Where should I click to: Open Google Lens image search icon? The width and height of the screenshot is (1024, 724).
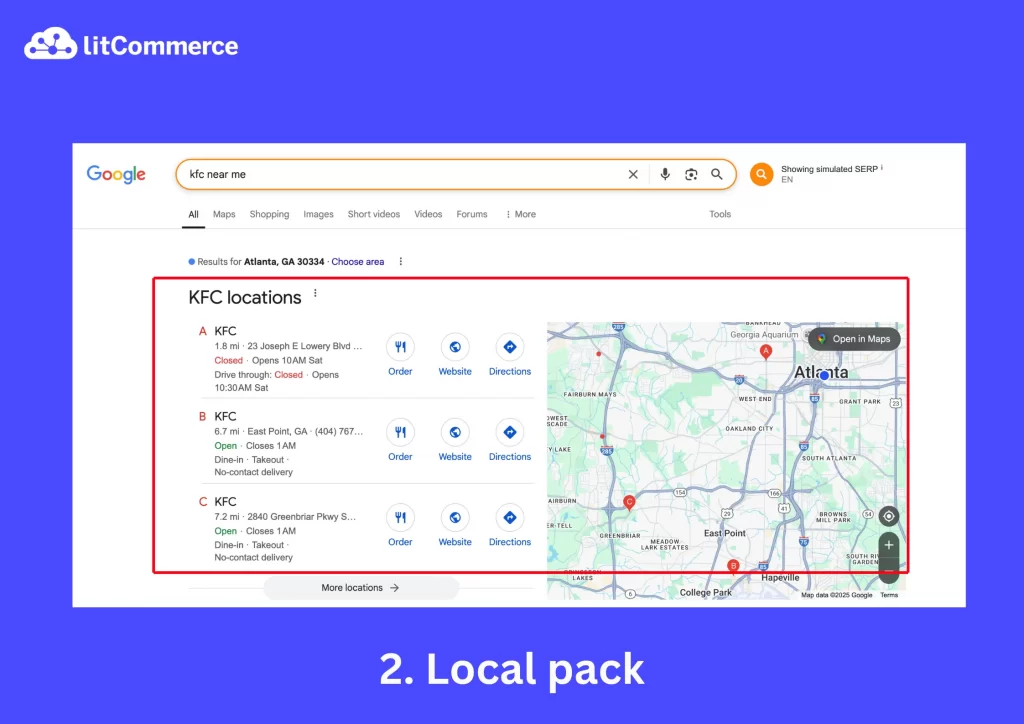(x=691, y=174)
